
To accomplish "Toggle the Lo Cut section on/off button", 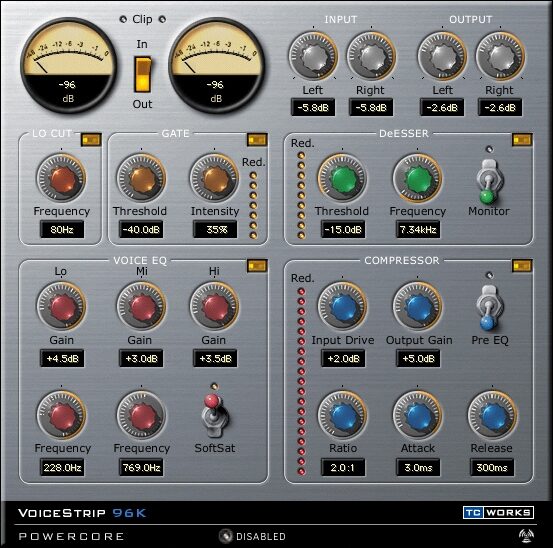I will coord(91,140).
